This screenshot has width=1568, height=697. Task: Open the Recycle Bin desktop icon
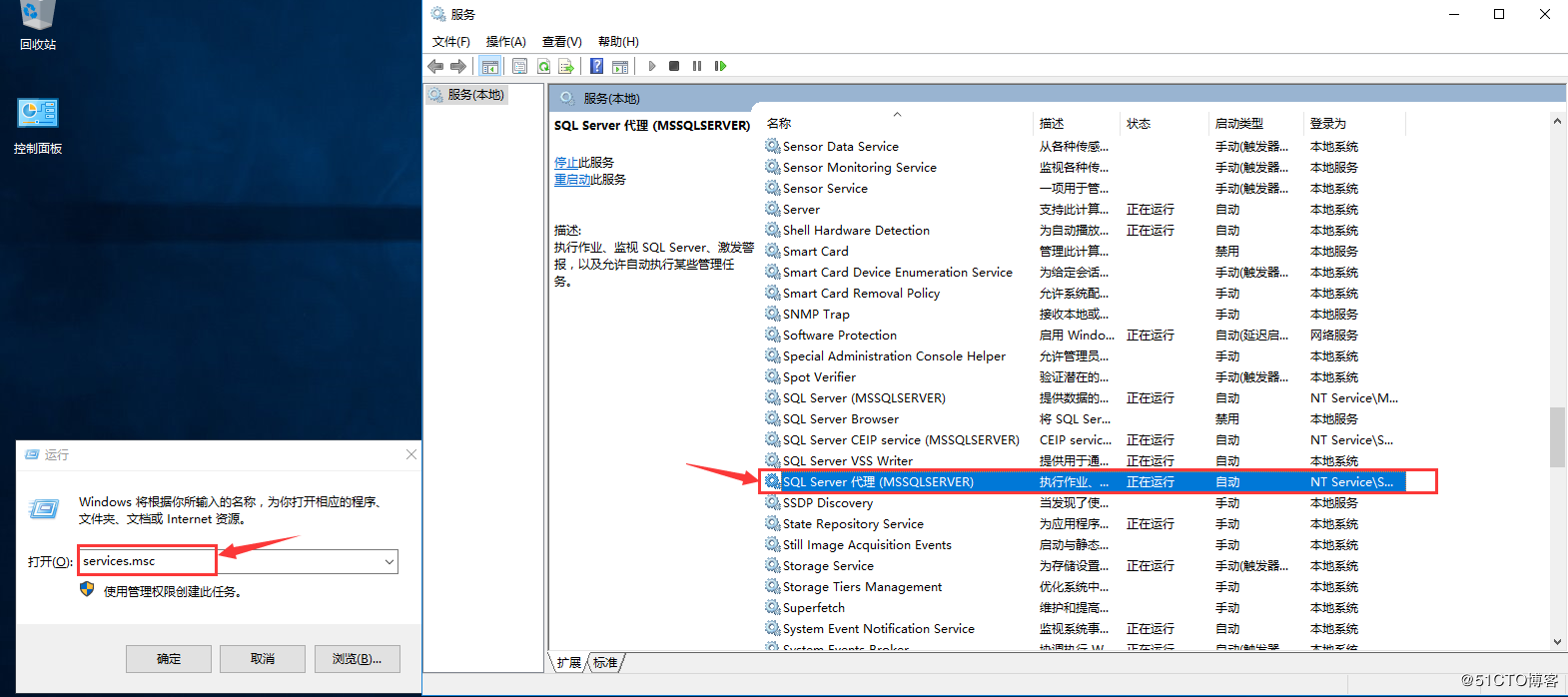[x=38, y=25]
